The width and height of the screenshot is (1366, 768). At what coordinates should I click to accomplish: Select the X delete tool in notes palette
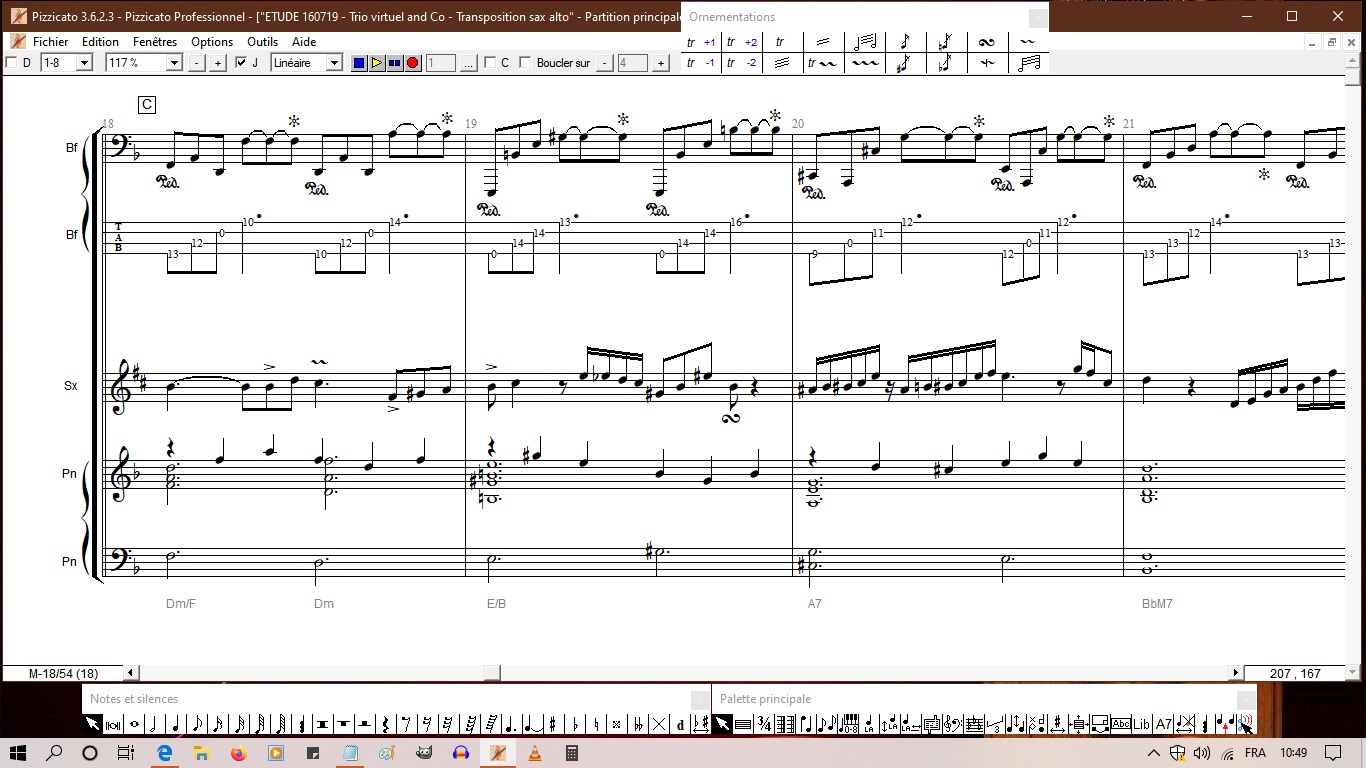[658, 725]
